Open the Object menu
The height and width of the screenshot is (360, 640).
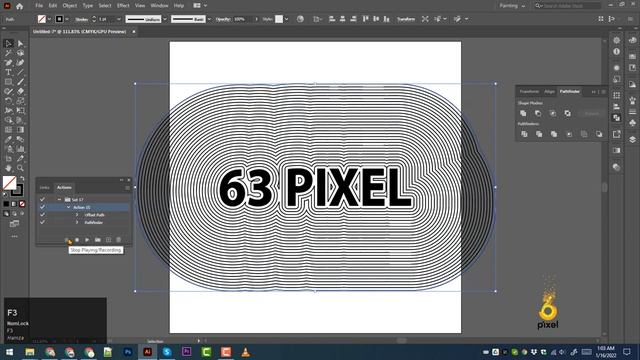point(70,6)
